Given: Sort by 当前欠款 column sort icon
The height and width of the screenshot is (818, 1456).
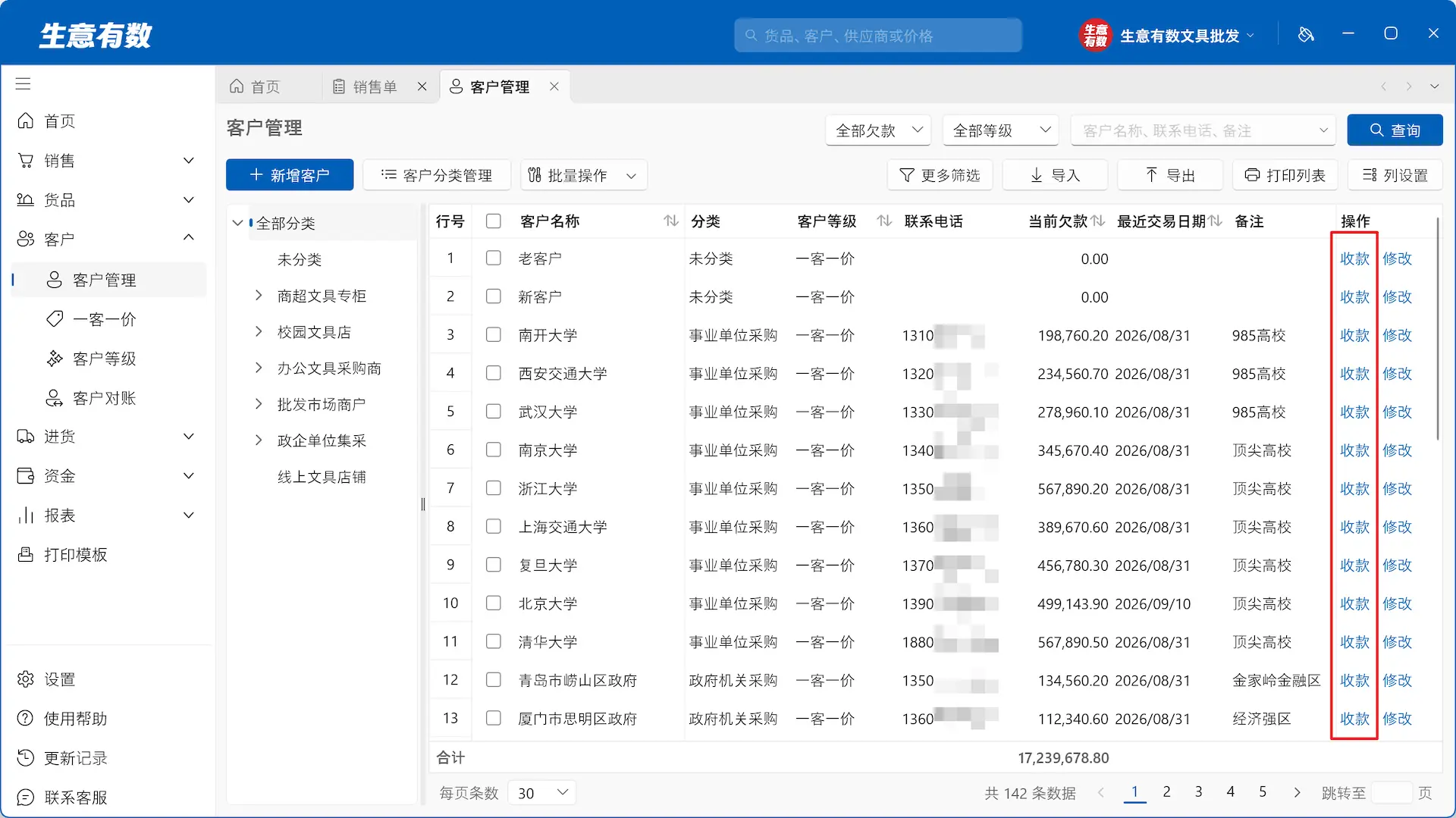Looking at the screenshot, I should [x=1098, y=221].
